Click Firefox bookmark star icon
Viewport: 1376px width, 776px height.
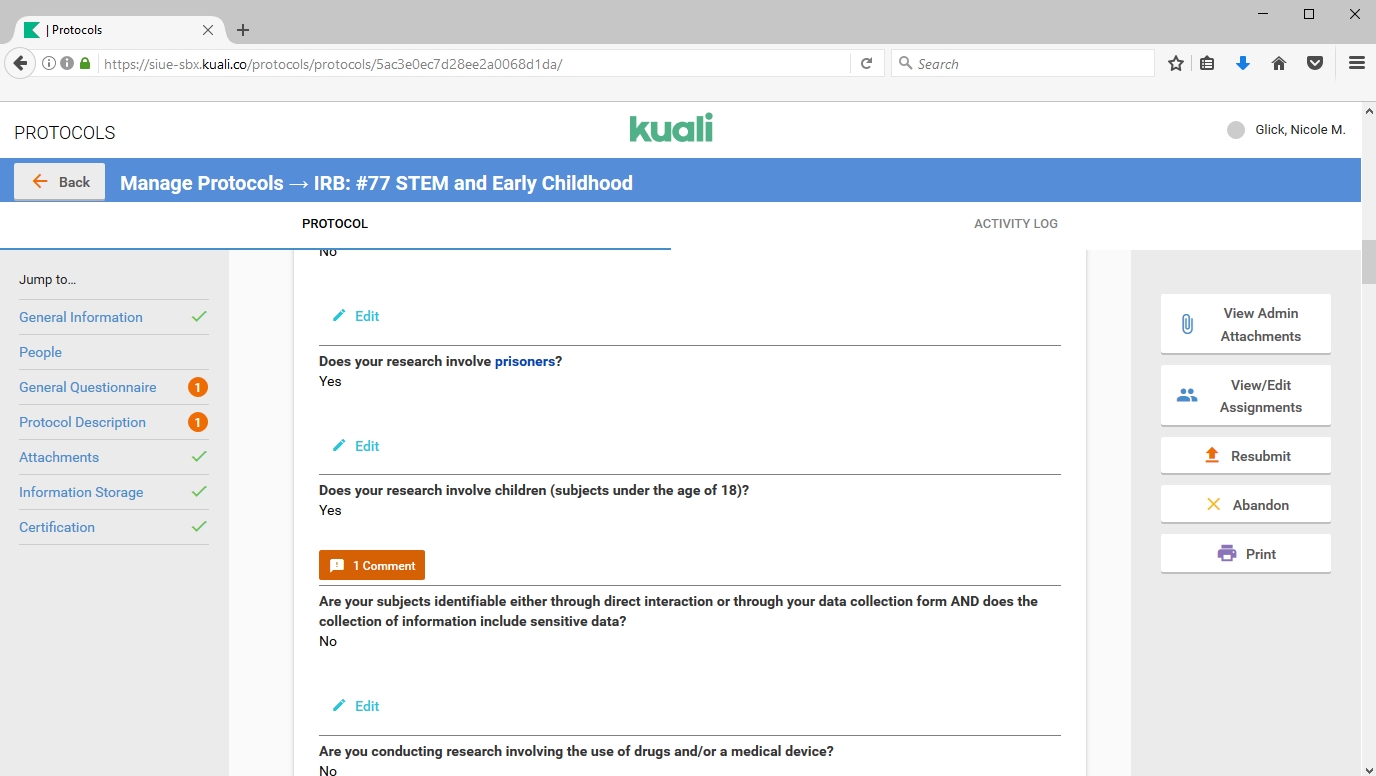pyautogui.click(x=1176, y=64)
